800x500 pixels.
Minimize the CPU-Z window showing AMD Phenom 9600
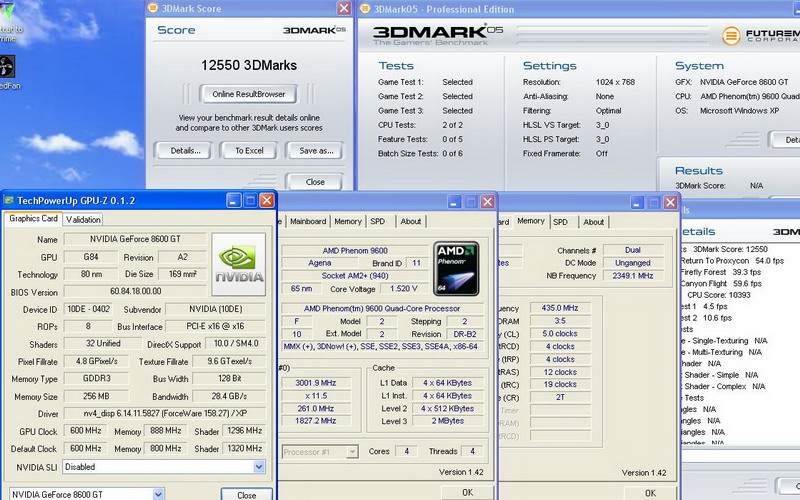[x=455, y=202]
